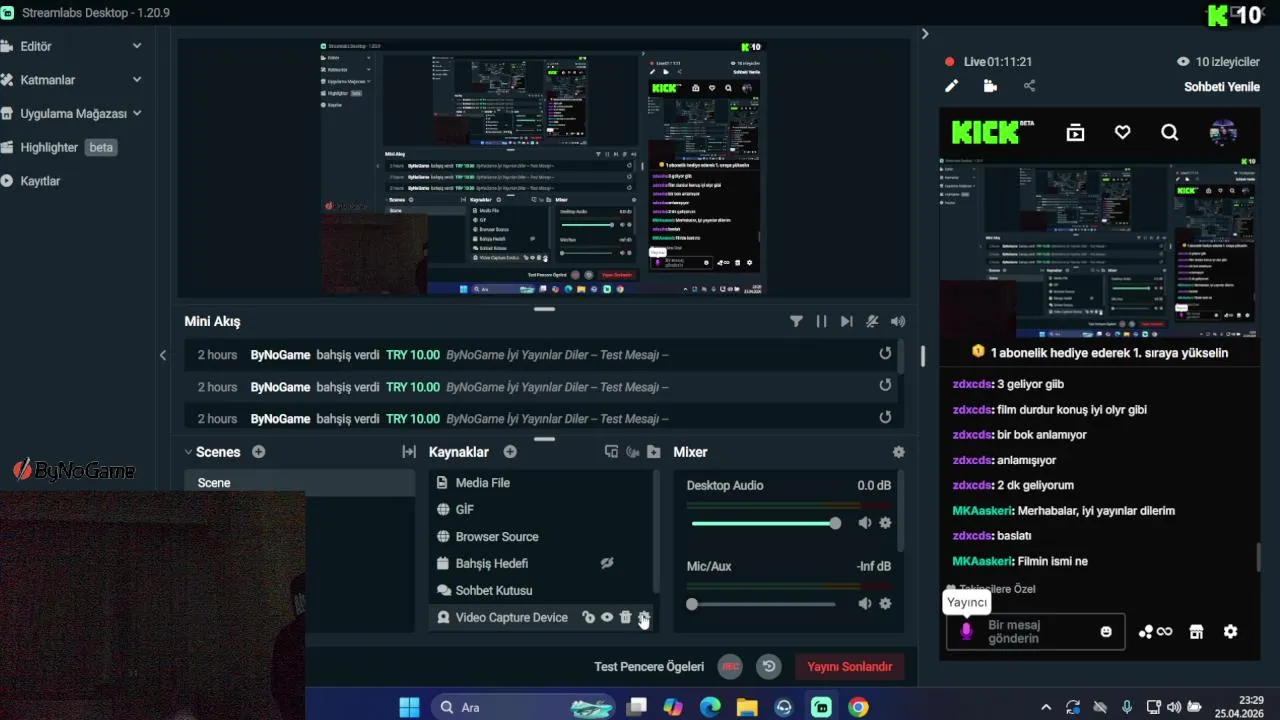Click the Bir mesaj gönderin chat input
Viewport: 1280px width, 720px height.
[1035, 632]
